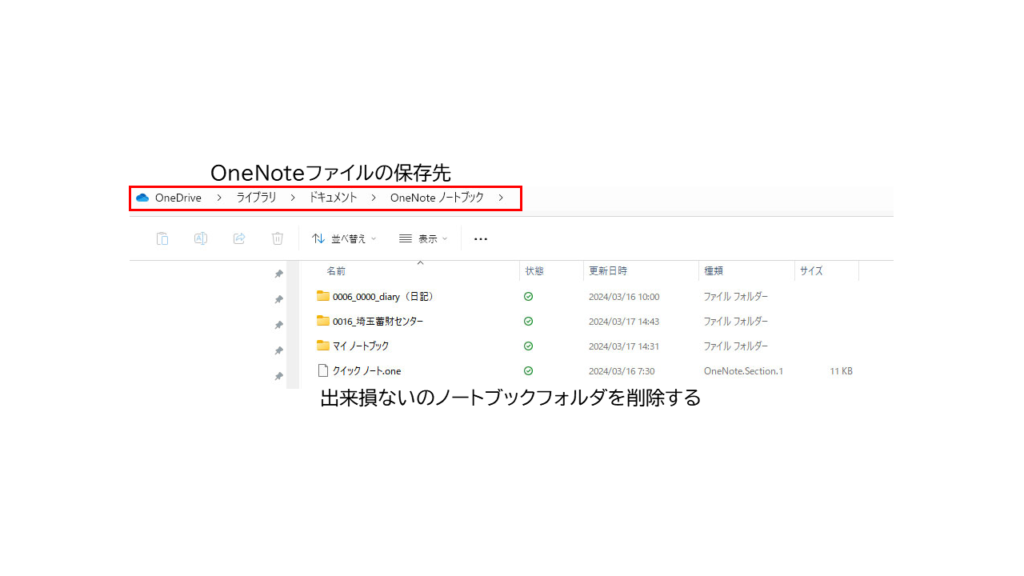Click the date 2024/03/17 14:31

coord(624,346)
